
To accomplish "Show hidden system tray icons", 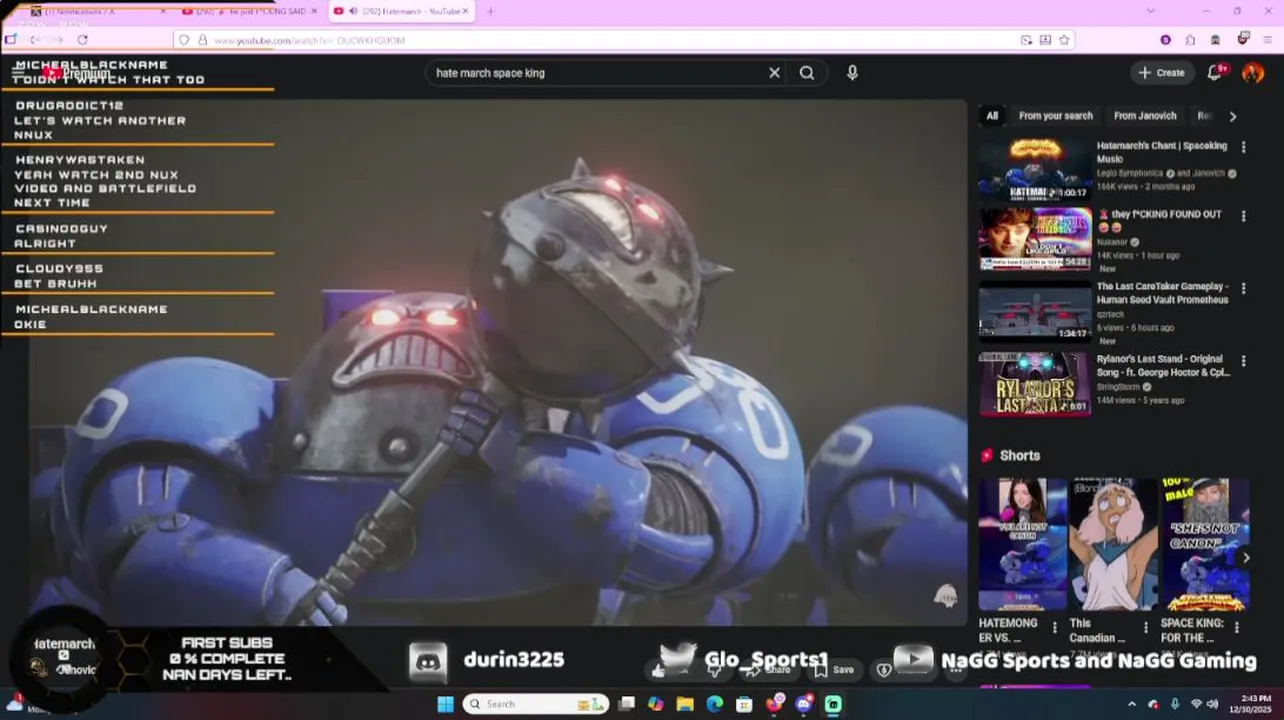I will point(1132,704).
